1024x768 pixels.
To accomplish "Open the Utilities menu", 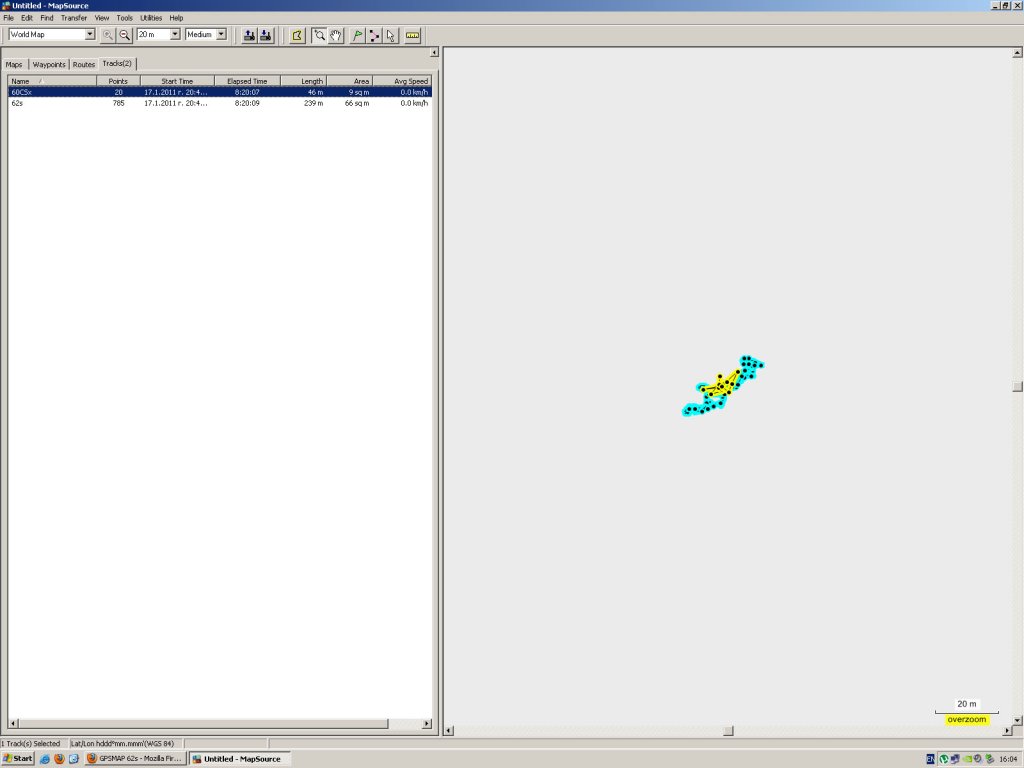I will (x=152, y=18).
